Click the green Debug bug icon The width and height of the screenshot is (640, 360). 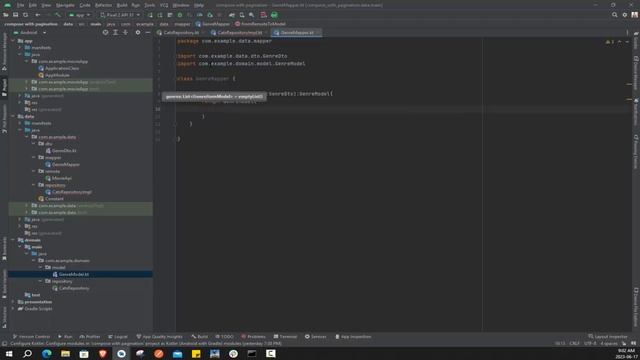[x=180, y=15]
